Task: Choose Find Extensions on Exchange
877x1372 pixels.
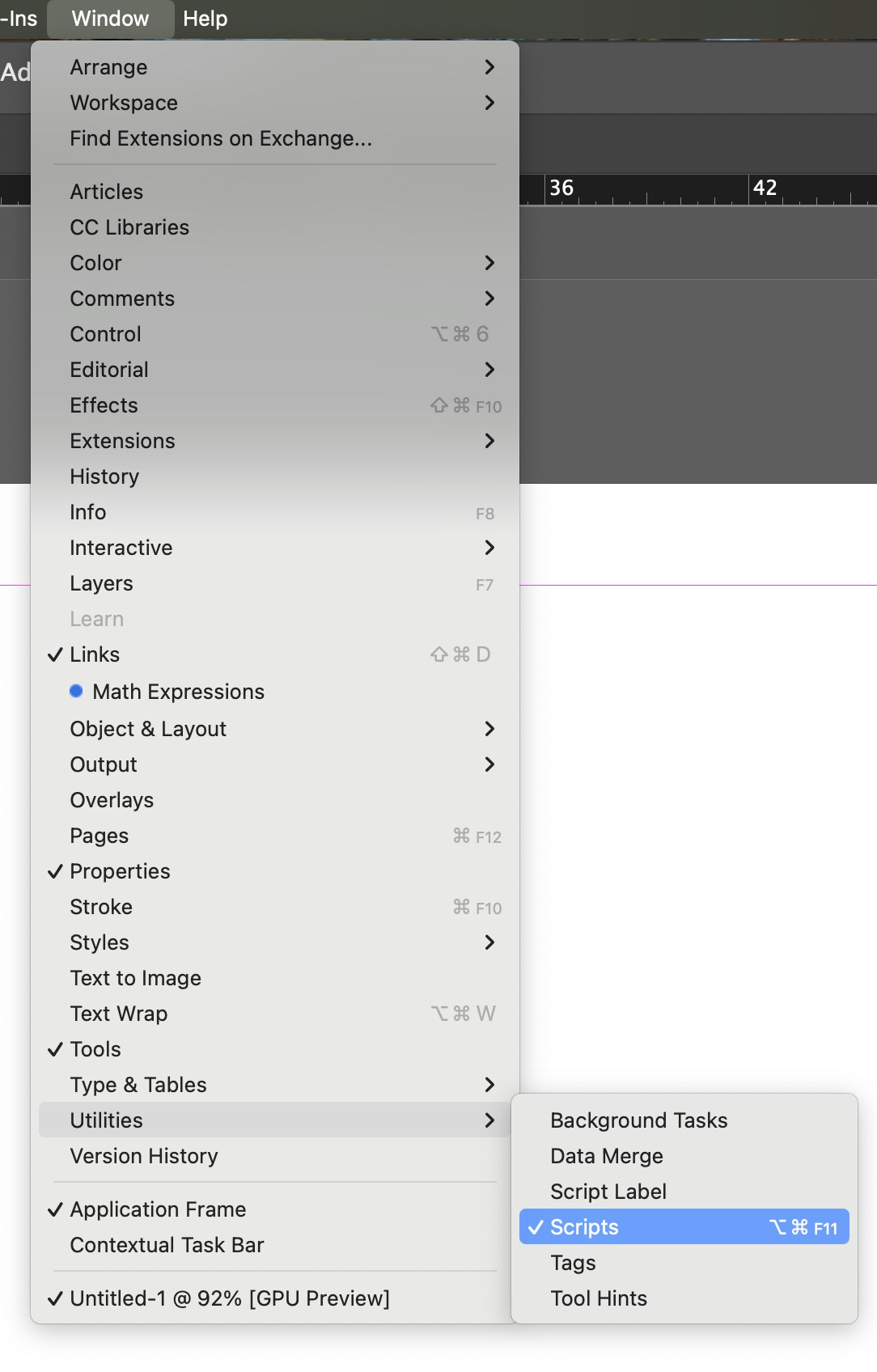Action: pos(221,138)
